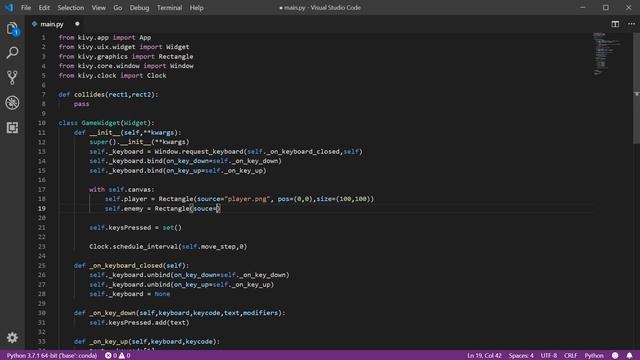Click the Python file icon on main.py tab
Image resolution: width=640 pixels, height=360 pixels.
coord(35,24)
